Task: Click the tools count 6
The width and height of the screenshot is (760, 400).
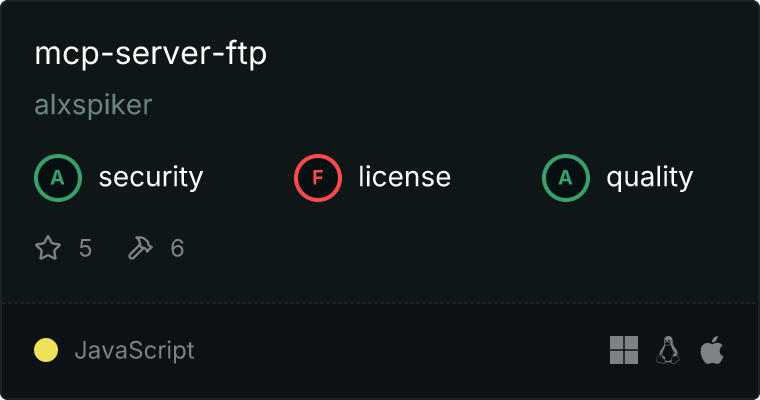Action: pos(177,248)
